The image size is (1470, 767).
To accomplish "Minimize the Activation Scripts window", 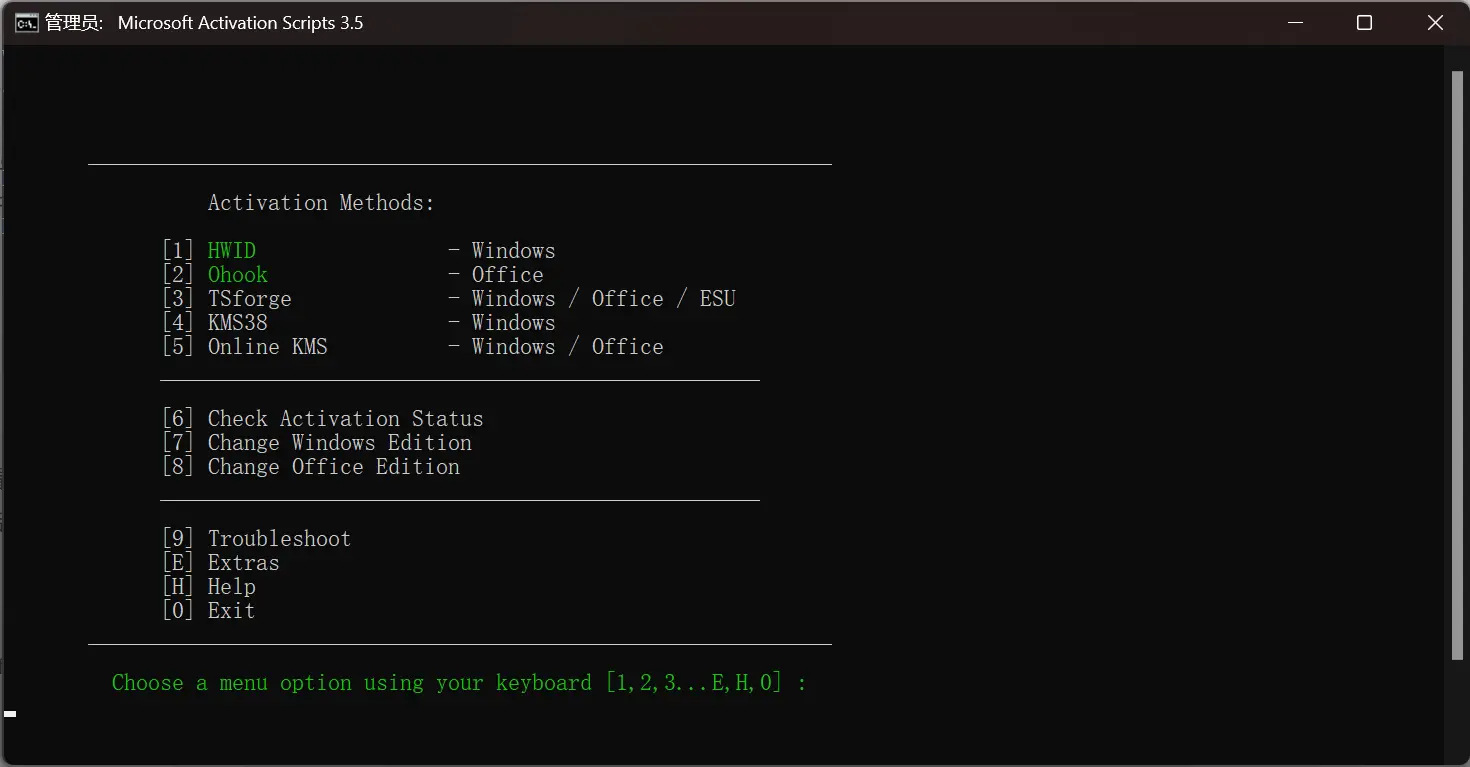I will tap(1293, 23).
